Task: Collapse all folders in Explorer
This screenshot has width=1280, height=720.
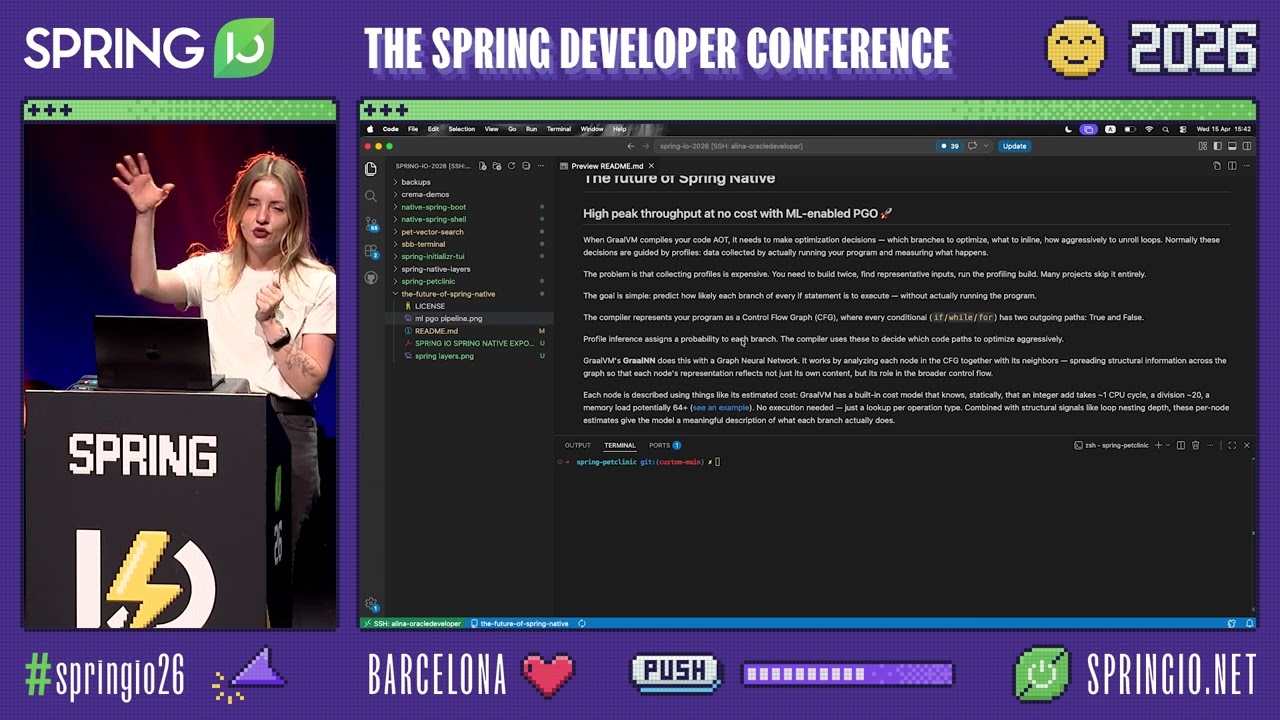Action: pos(526,166)
